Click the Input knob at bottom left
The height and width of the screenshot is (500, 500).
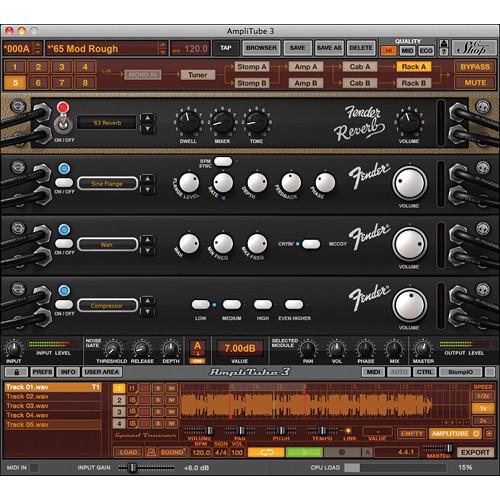(13, 349)
